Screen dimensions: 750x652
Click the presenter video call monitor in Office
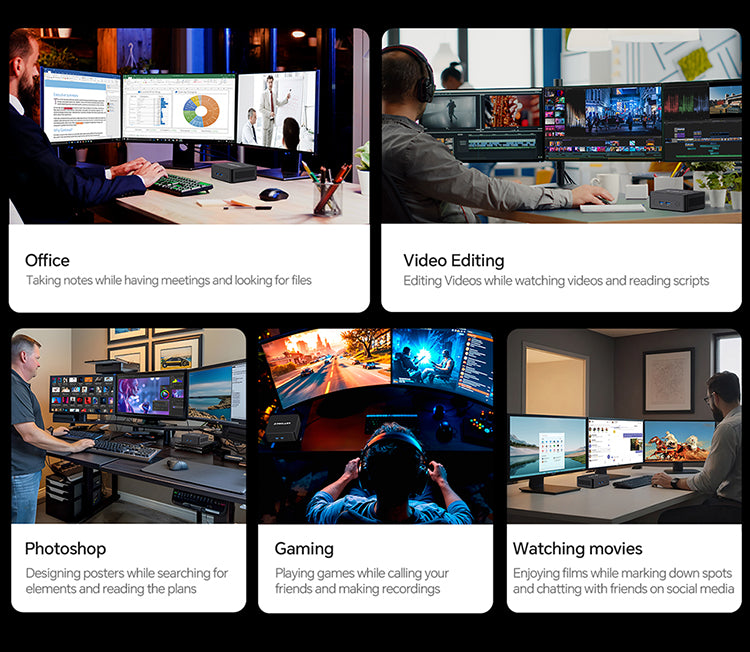(x=278, y=112)
